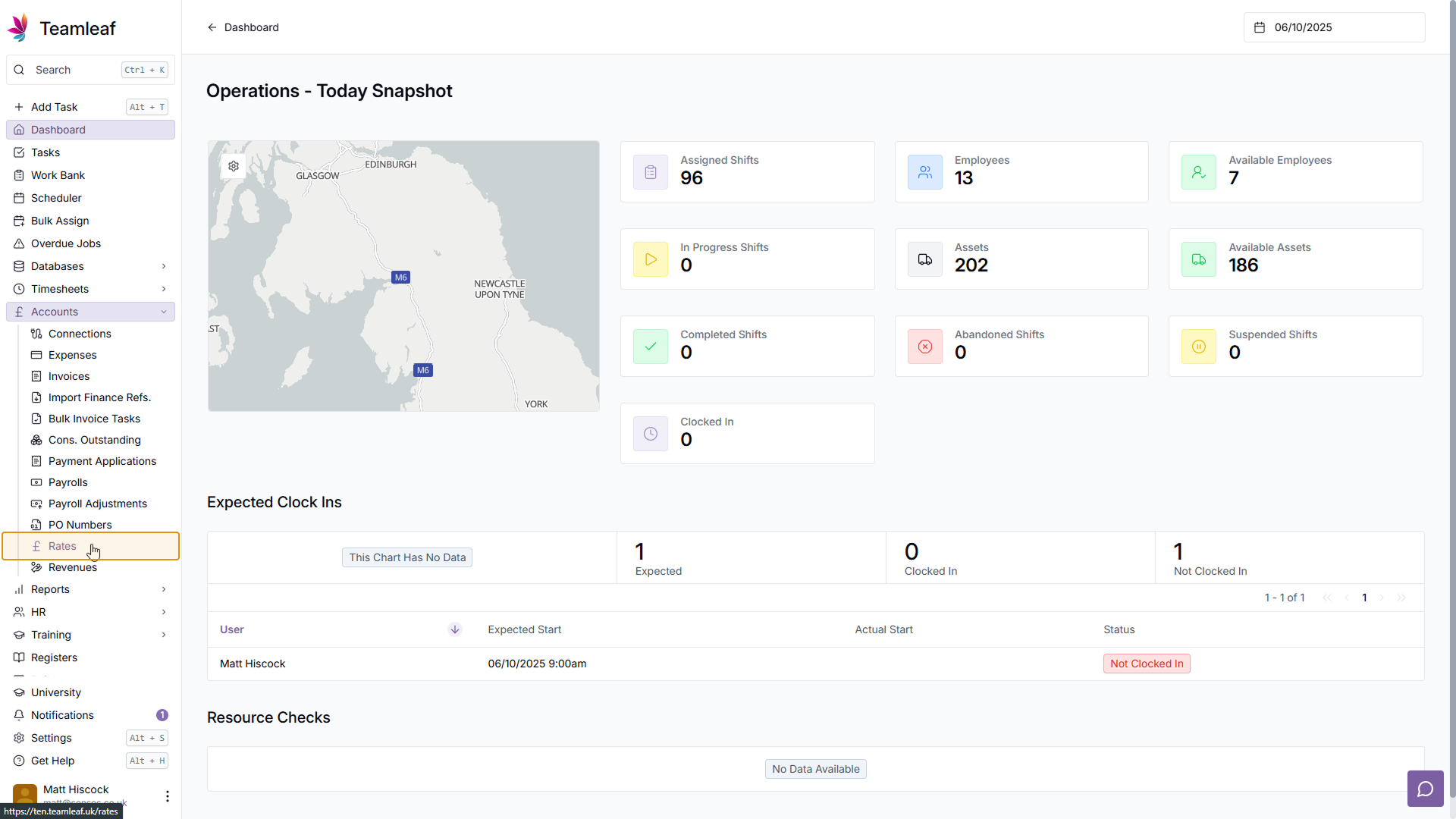Collapse the Accounts sidebar section
Viewport: 1456px width, 819px height.
90,312
